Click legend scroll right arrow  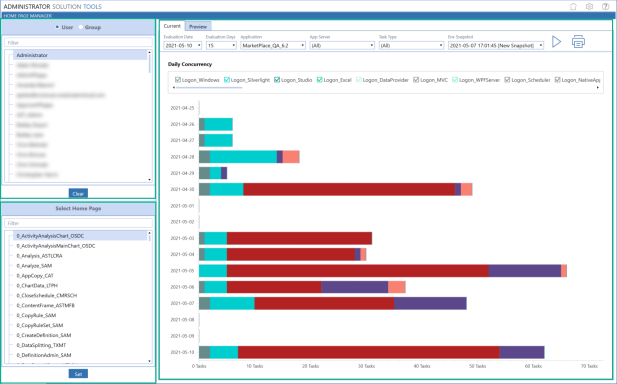(x=598, y=87)
